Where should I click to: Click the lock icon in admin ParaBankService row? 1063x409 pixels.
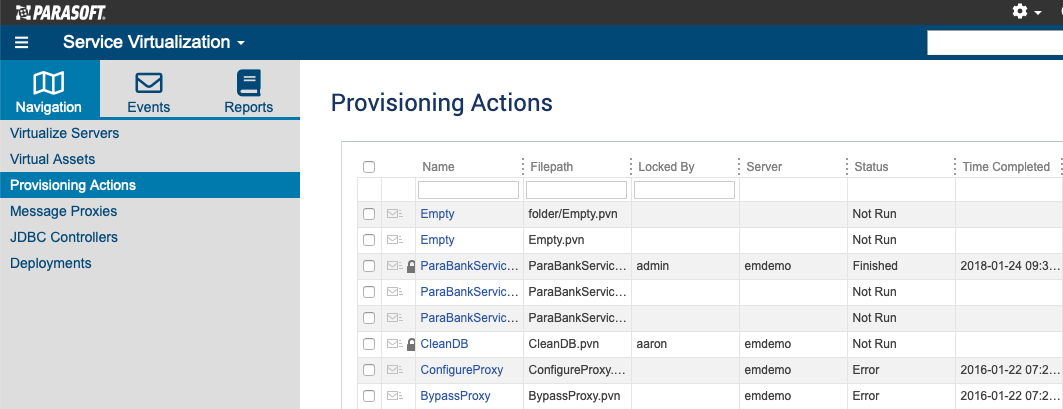411,266
